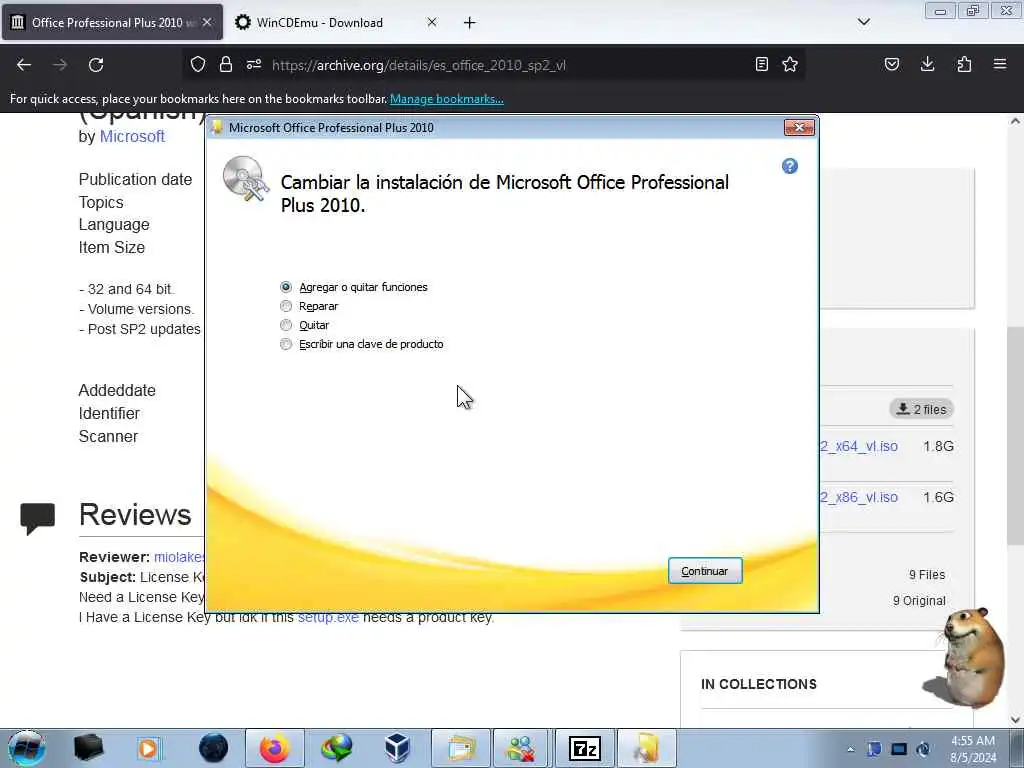This screenshot has width=1024, height=768.
Task: Open the black box taskbar icon
Action: [88, 748]
